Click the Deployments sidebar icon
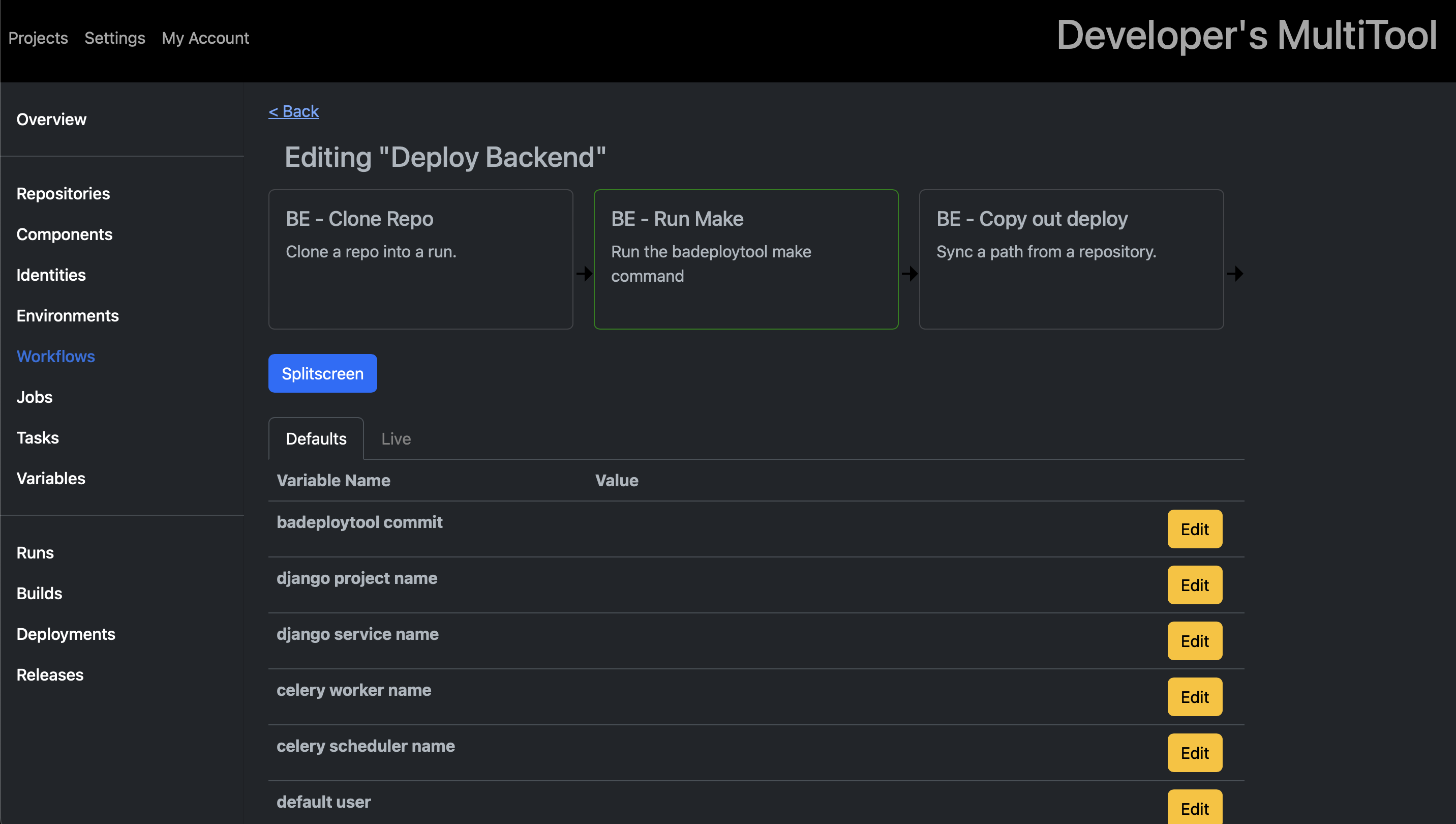 click(x=65, y=634)
